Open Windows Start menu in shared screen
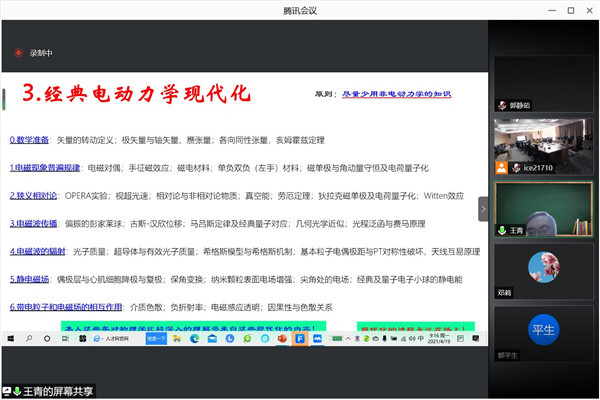 (x=9, y=340)
